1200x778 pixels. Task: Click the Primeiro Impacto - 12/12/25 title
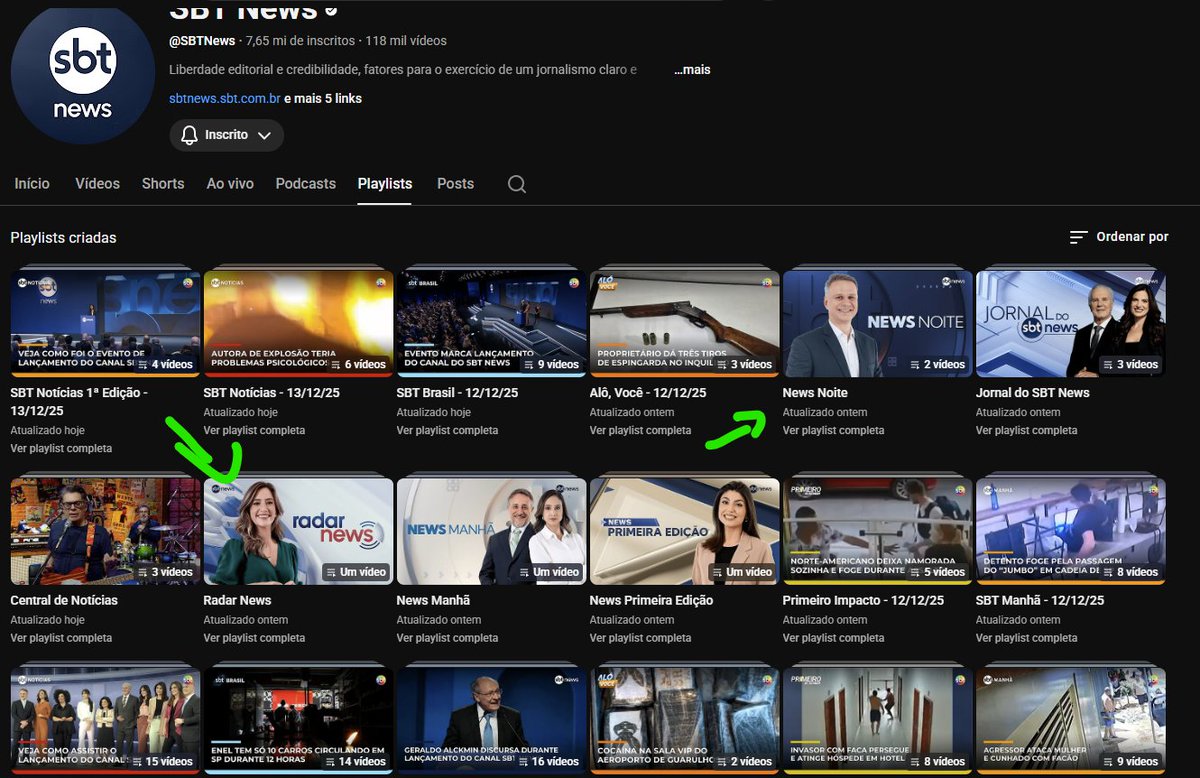coord(863,601)
